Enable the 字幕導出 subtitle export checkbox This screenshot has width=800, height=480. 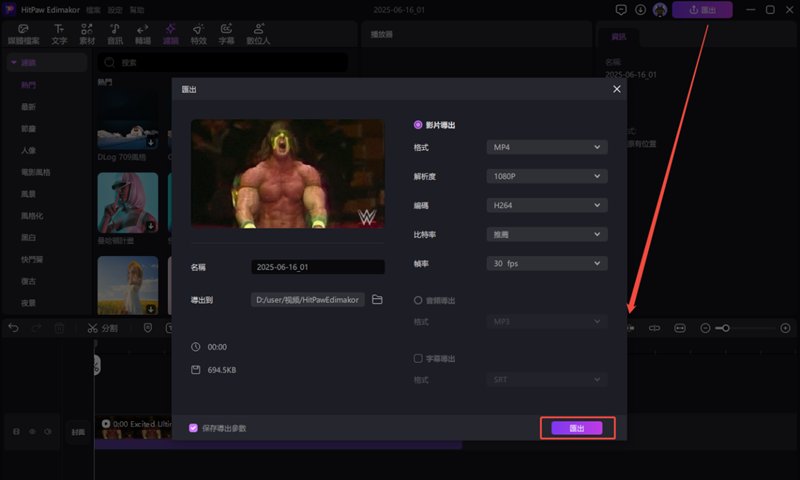point(418,358)
